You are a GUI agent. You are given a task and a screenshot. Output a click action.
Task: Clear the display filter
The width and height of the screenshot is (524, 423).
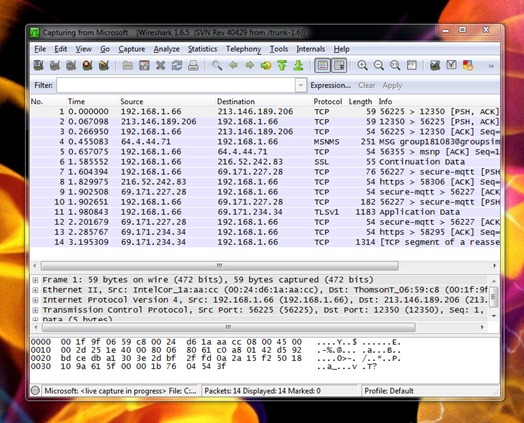[x=367, y=86]
